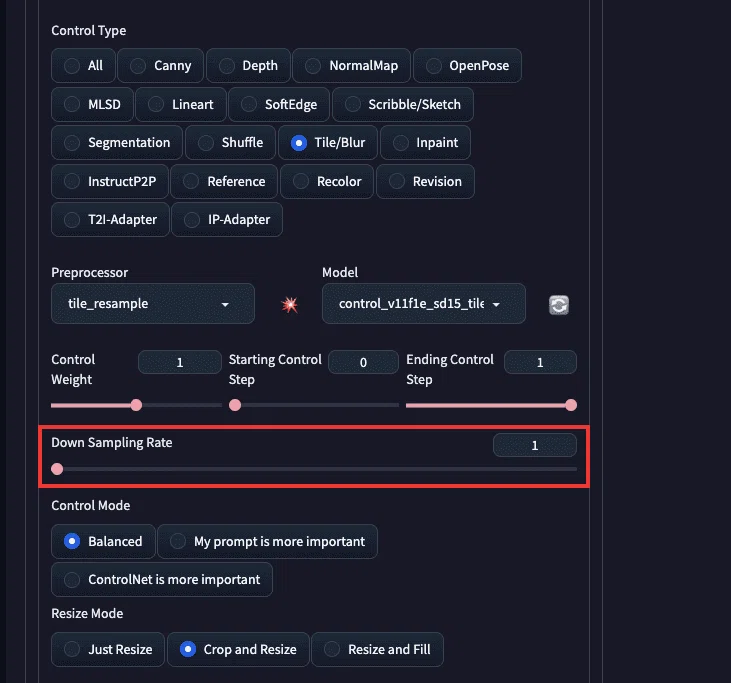Screen dimensions: 731x683
Task: Click the Ending Control Step value field
Action: (x=540, y=362)
